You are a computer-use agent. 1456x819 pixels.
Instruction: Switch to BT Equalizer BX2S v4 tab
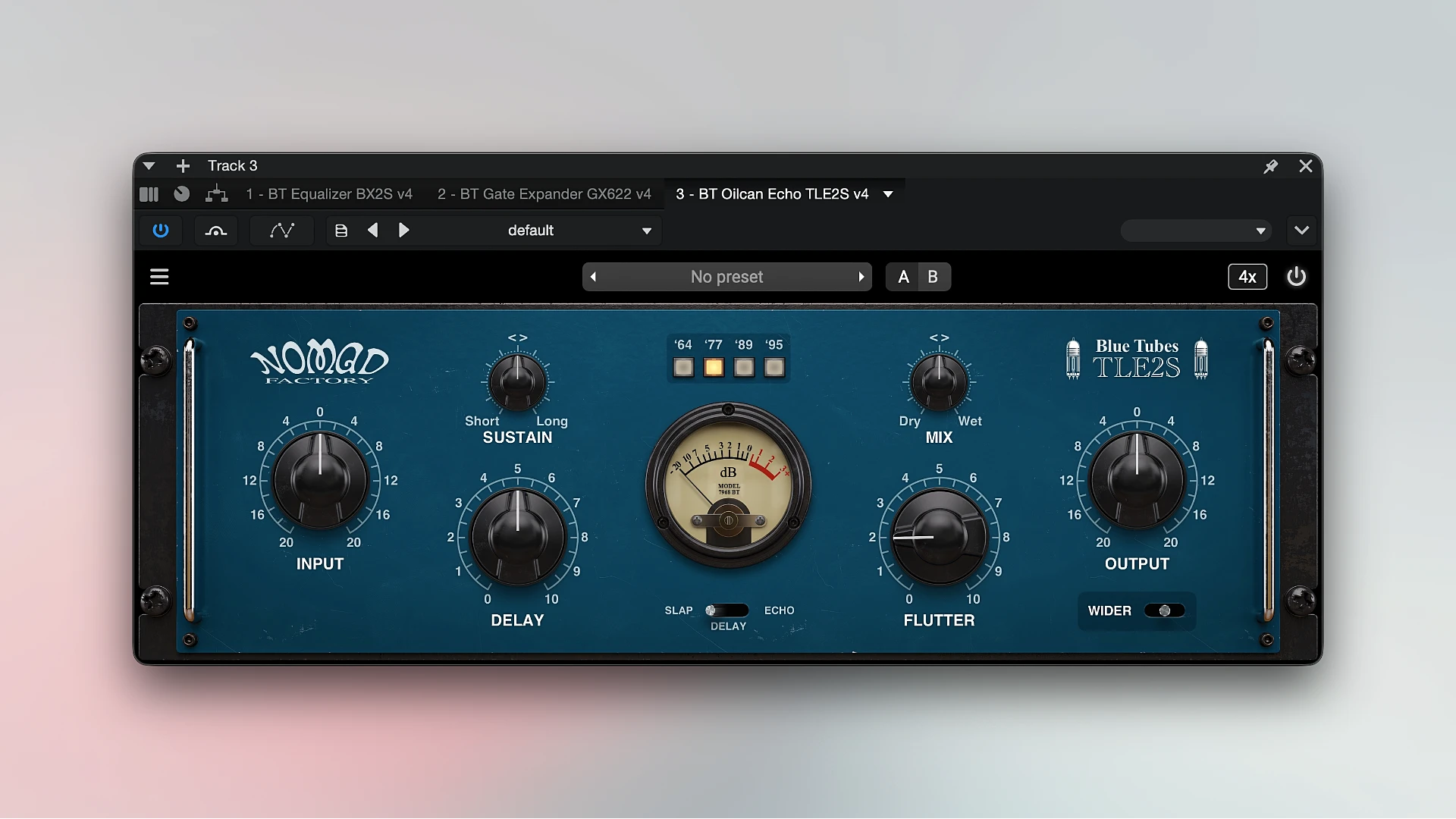click(329, 194)
